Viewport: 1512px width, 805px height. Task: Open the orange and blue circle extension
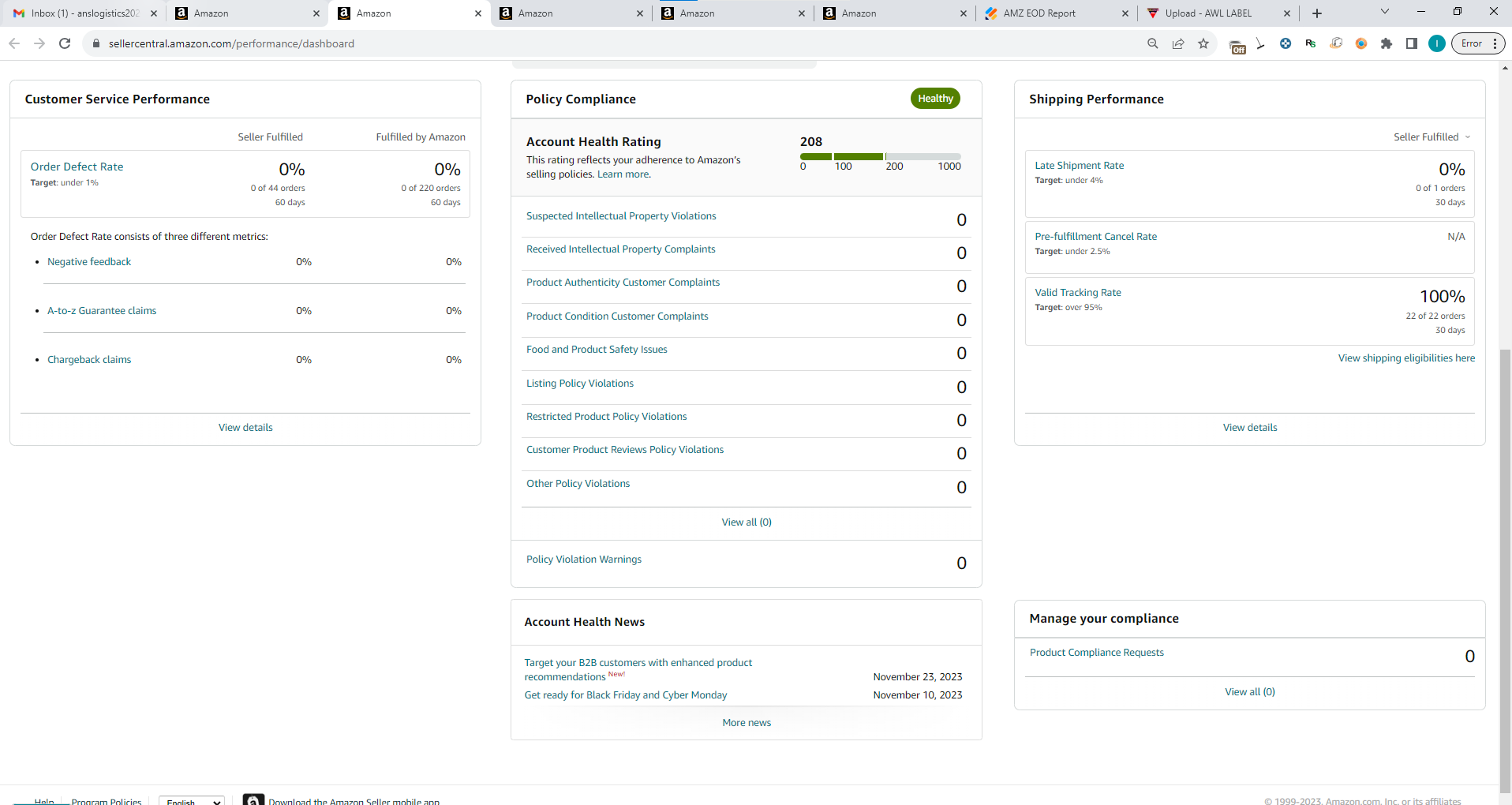coord(1361,43)
